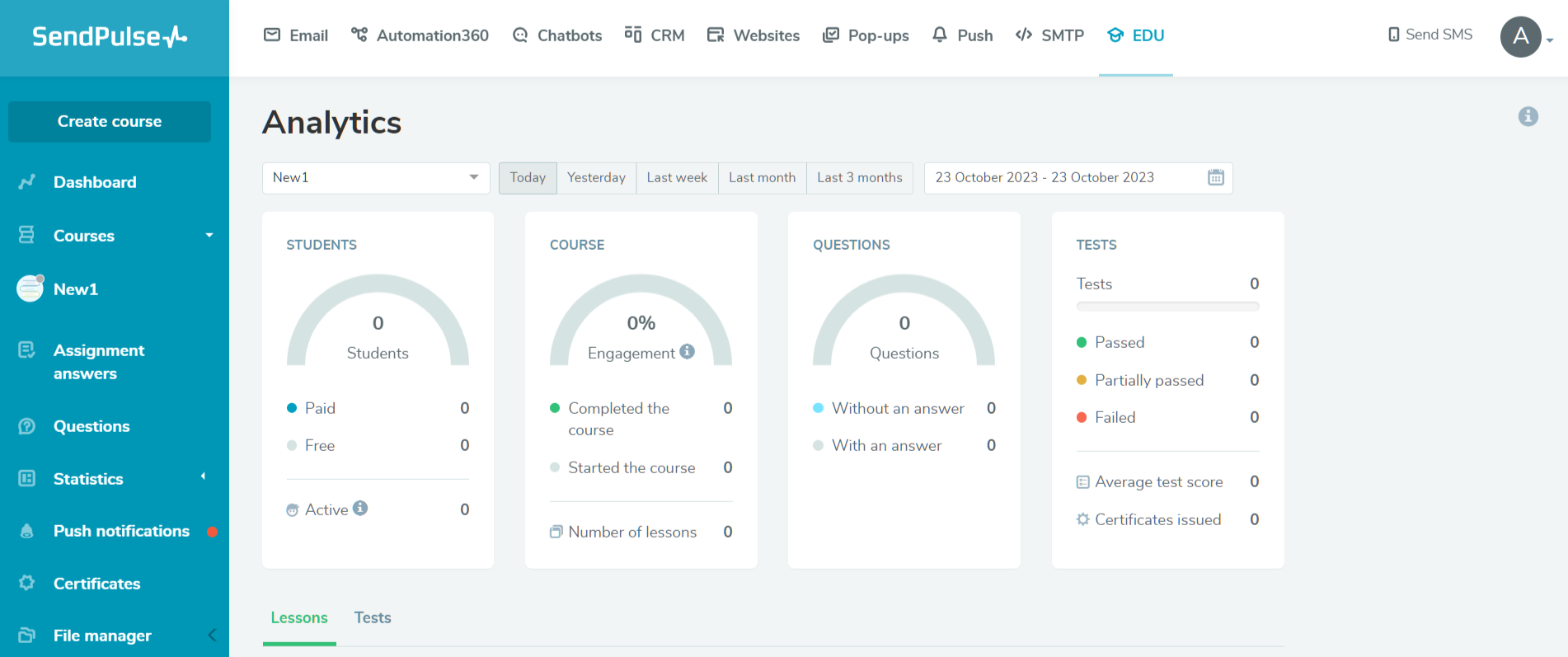Click the Create course button
The image size is (1568, 657).
click(x=110, y=121)
